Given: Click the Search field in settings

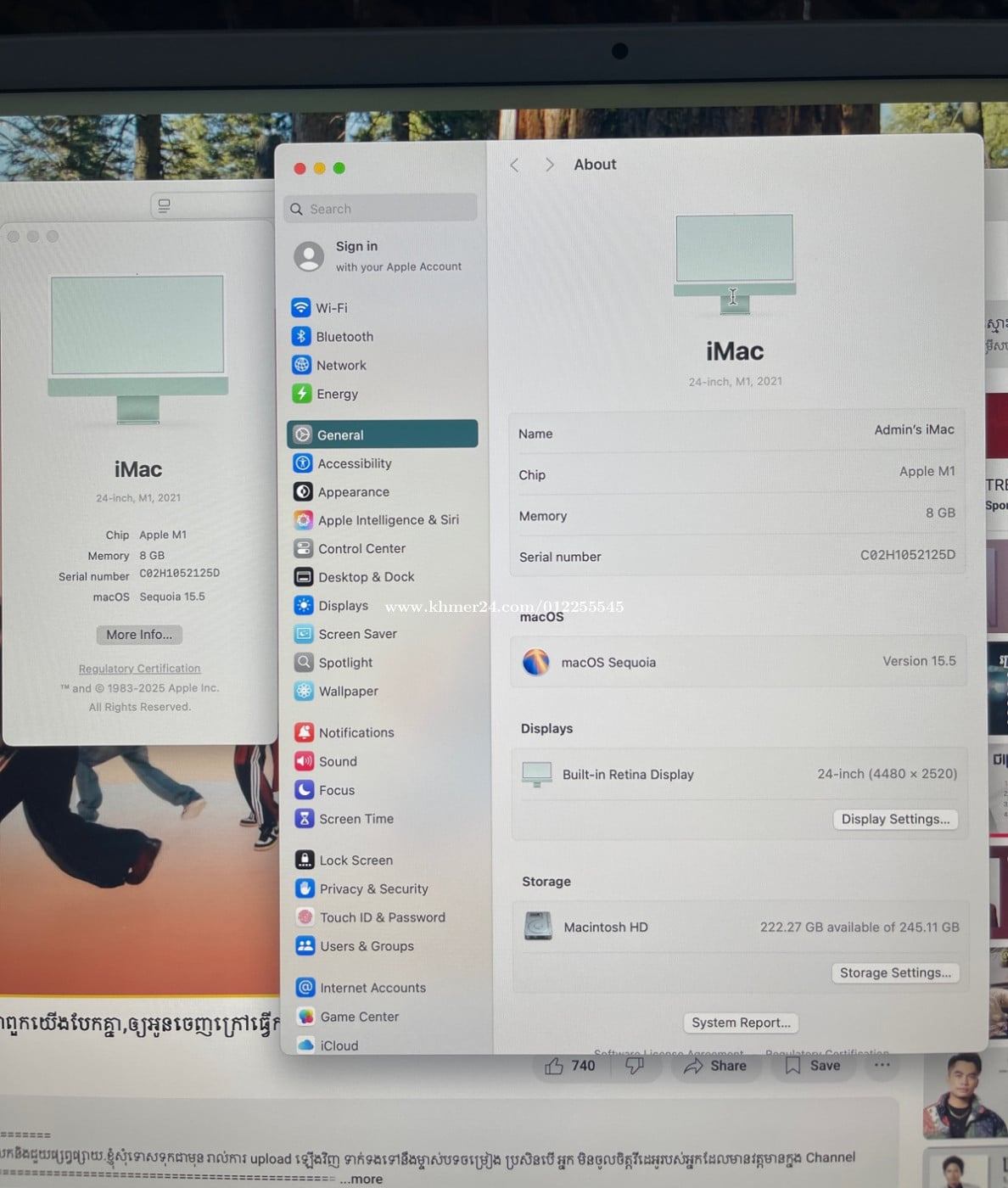Looking at the screenshot, I should (382, 209).
